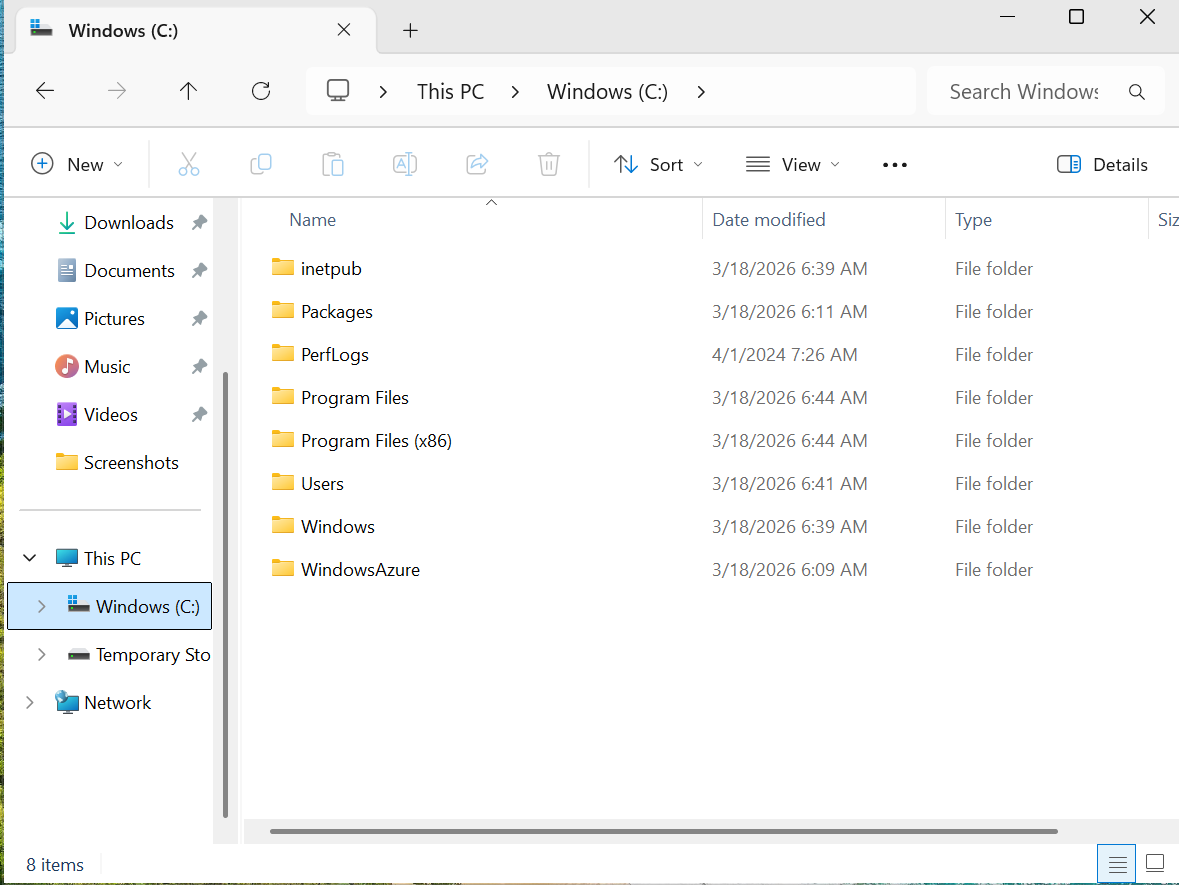
Task: Switch to details list view icon in status bar
Action: [x=1117, y=864]
